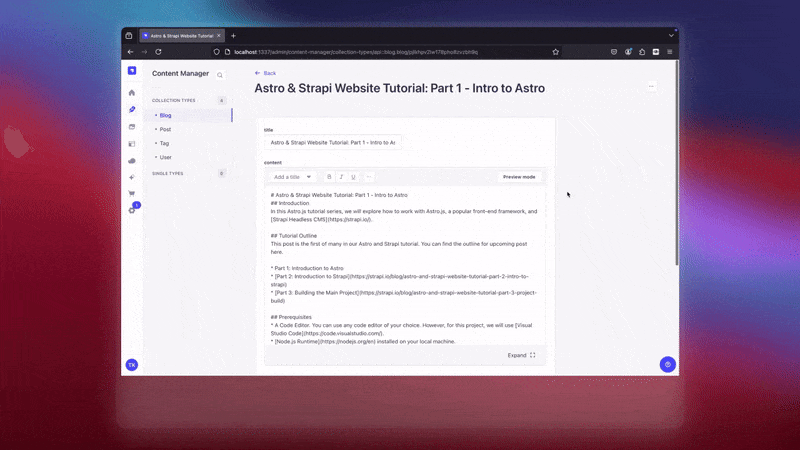Open the Firefox account icon
Viewport: 800px width, 450px height.
click(628, 52)
